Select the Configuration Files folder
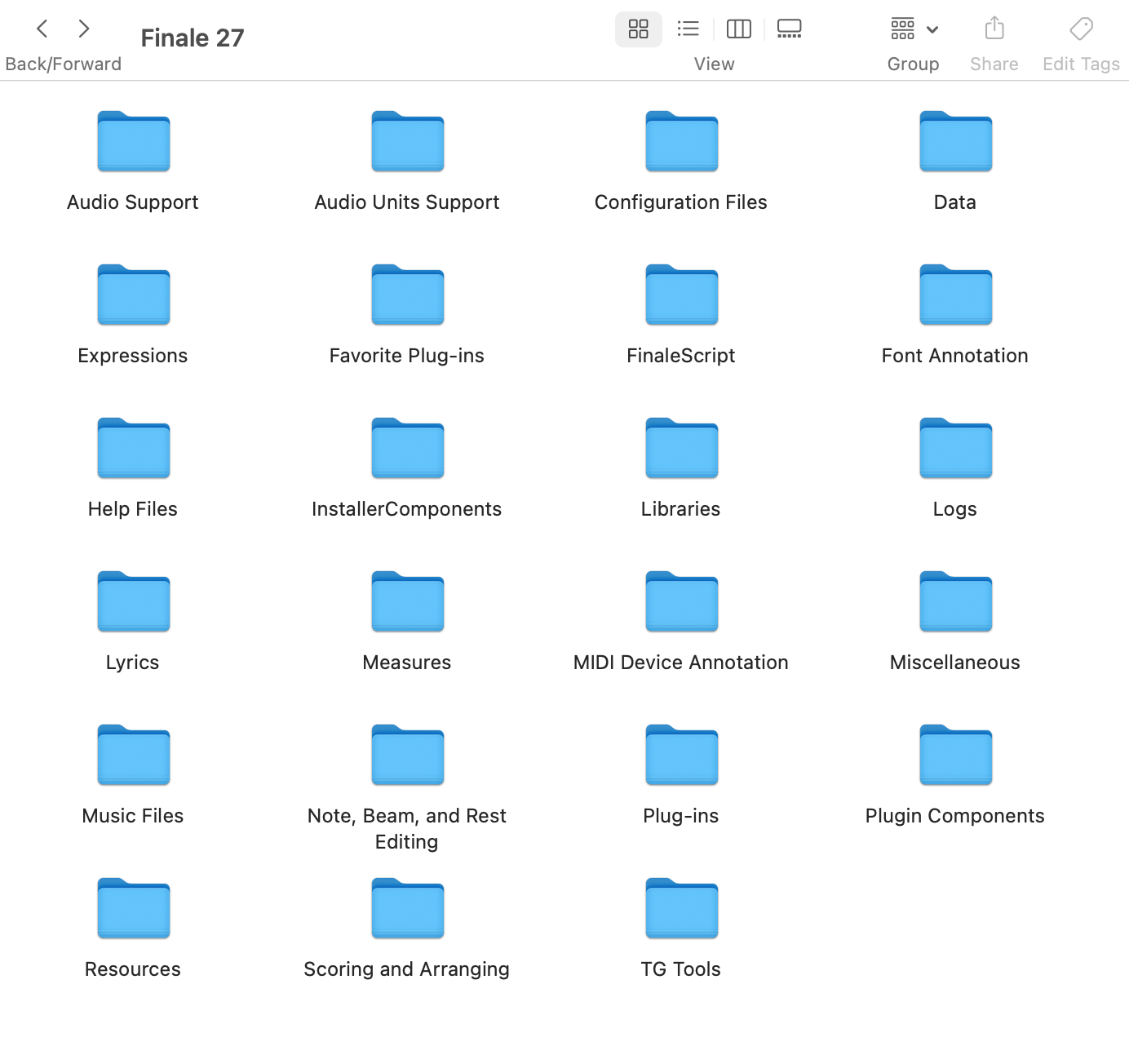Image resolution: width=1129 pixels, height=1064 pixels. [x=681, y=141]
